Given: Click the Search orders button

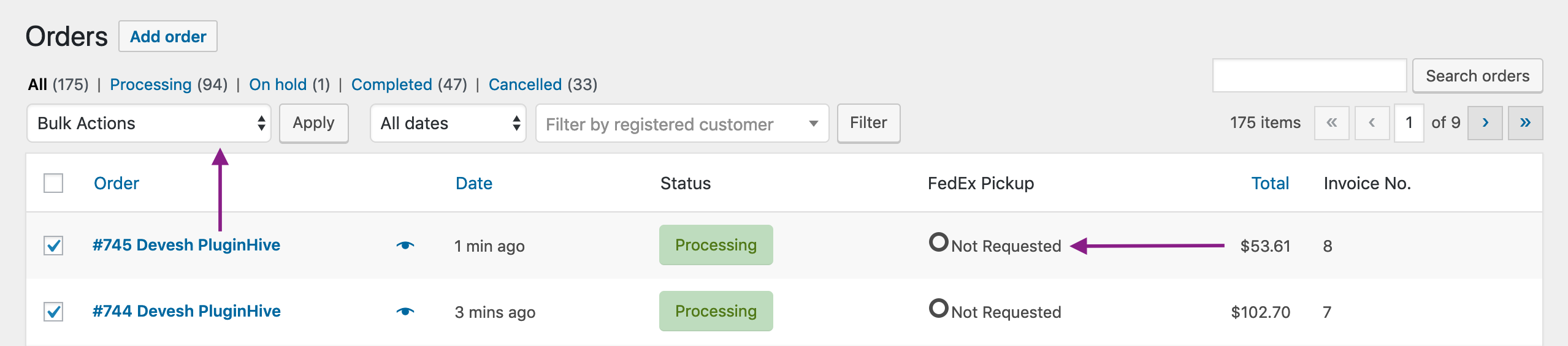Looking at the screenshot, I should pos(1477,76).
